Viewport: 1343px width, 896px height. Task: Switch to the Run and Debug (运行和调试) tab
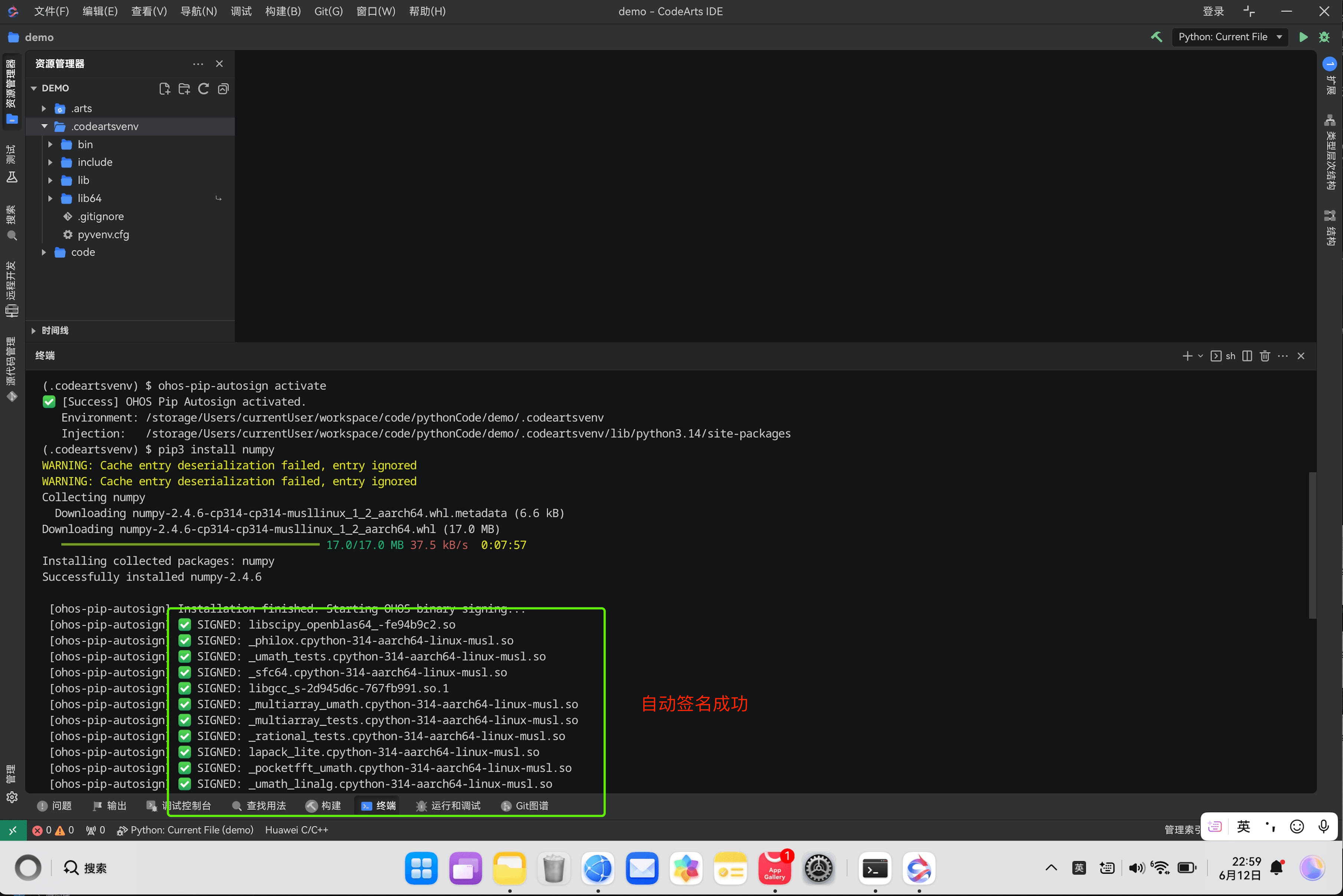[448, 806]
